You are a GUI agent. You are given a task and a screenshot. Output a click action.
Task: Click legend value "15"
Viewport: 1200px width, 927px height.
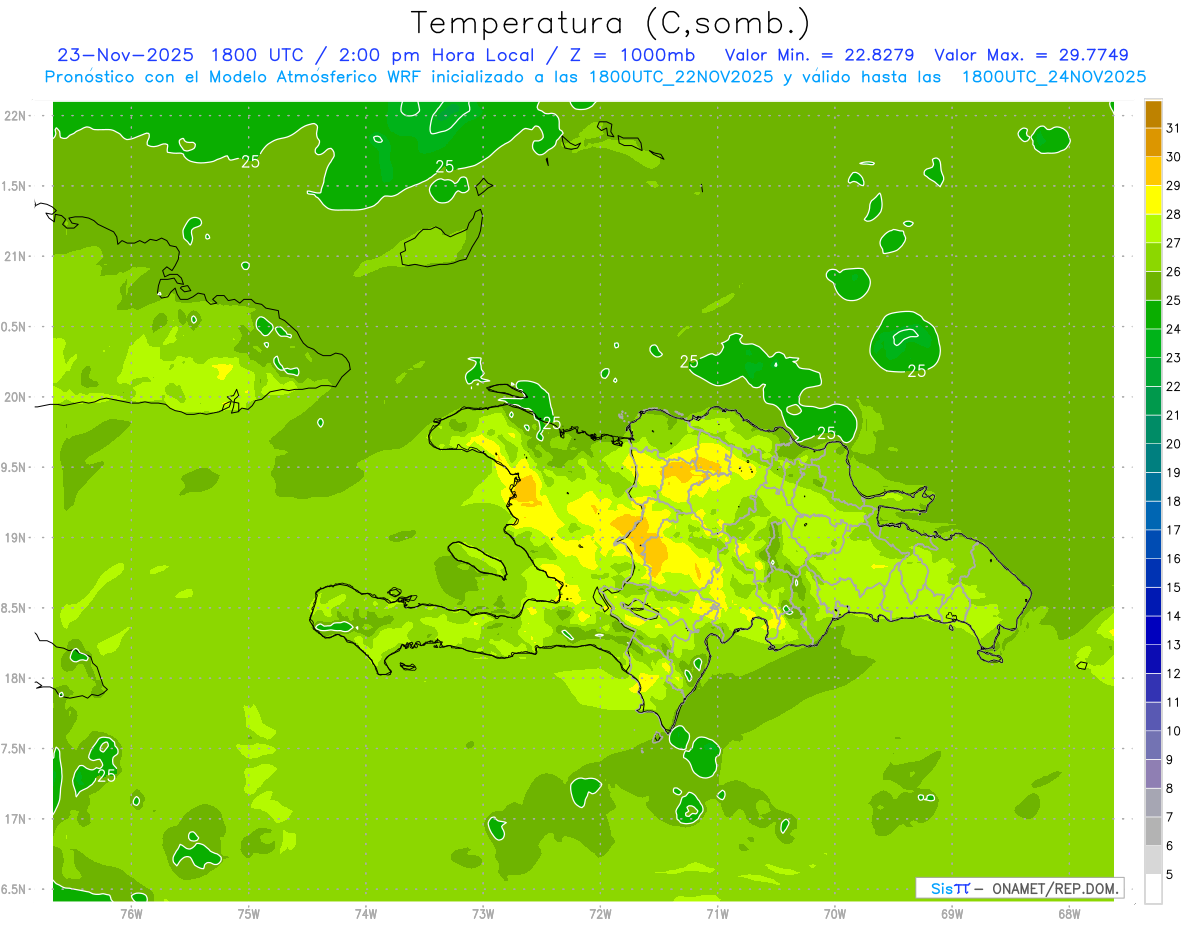coord(1174,587)
